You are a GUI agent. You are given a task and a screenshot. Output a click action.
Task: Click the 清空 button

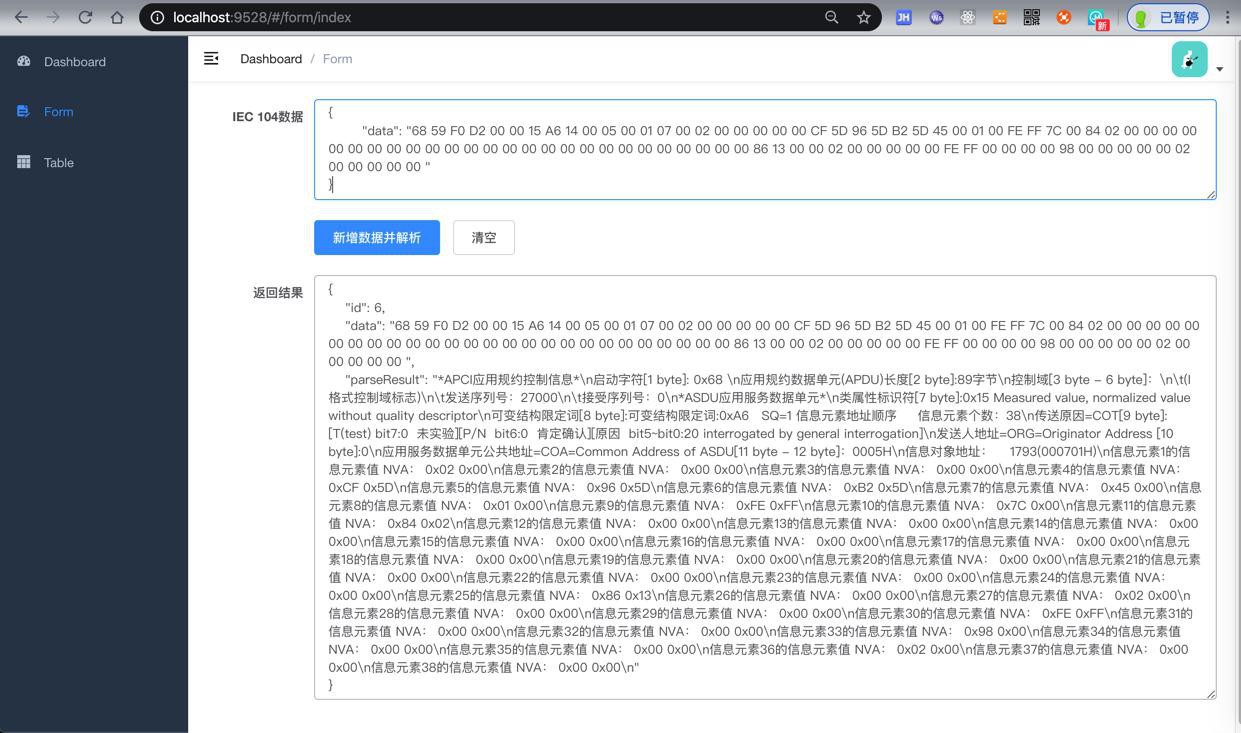click(484, 238)
